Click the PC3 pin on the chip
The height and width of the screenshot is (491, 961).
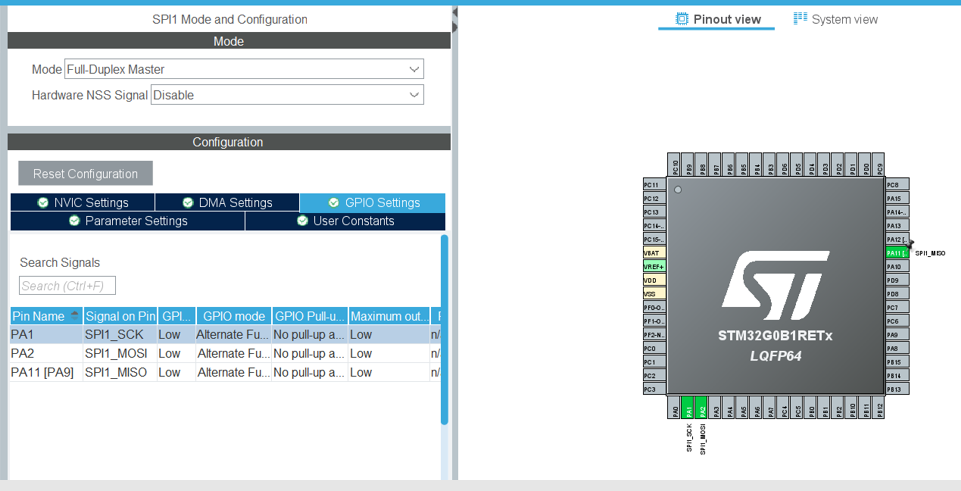tap(655, 389)
